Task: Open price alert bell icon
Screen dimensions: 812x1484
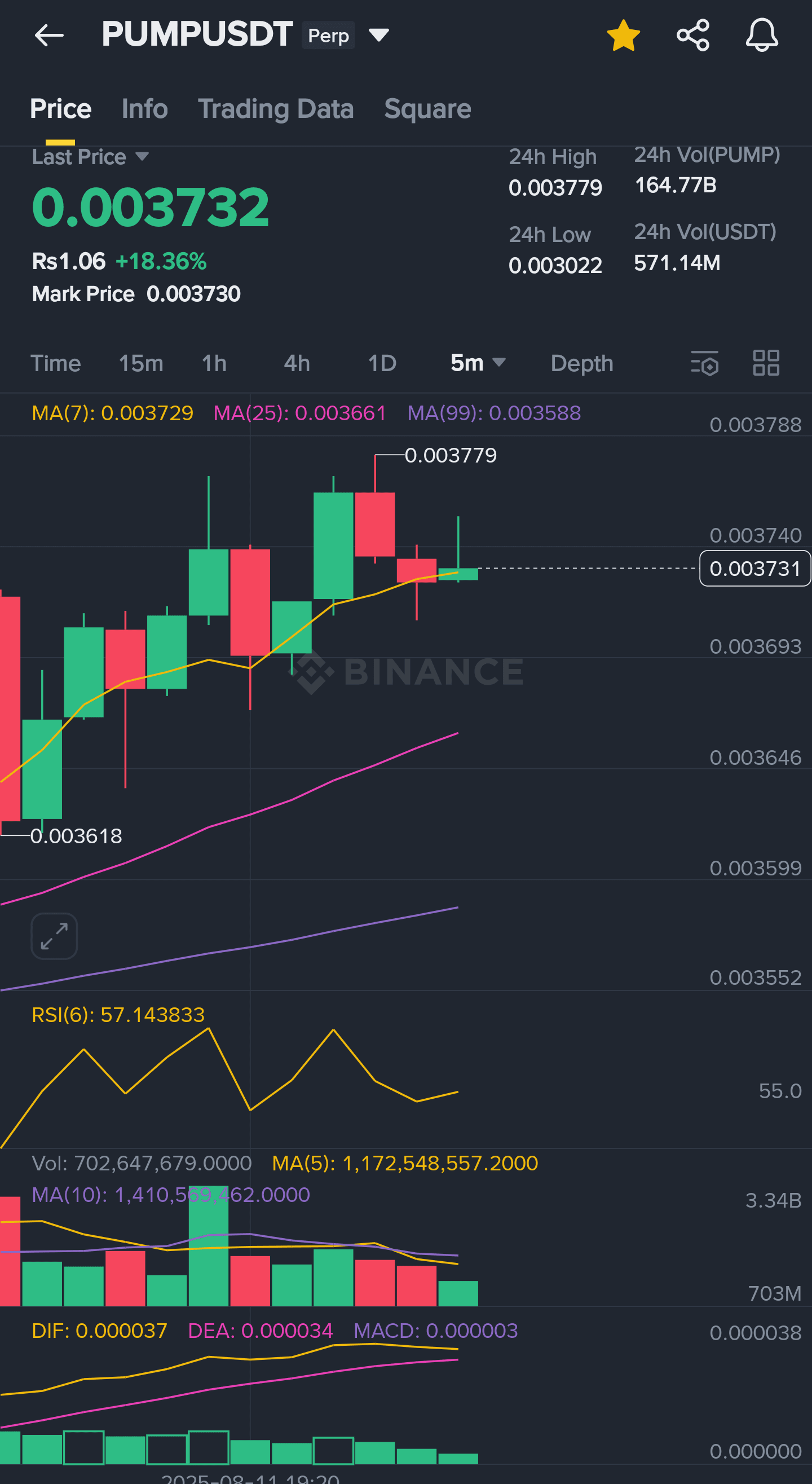Action: (x=761, y=36)
